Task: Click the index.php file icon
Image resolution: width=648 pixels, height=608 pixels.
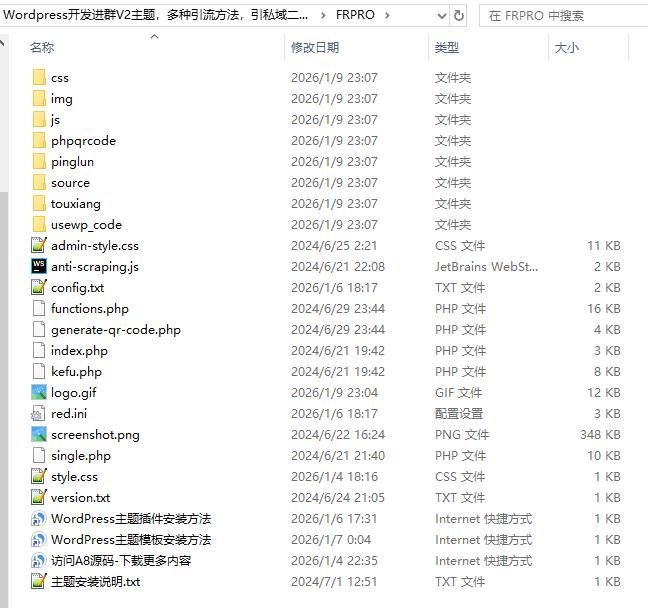Action: pos(39,350)
